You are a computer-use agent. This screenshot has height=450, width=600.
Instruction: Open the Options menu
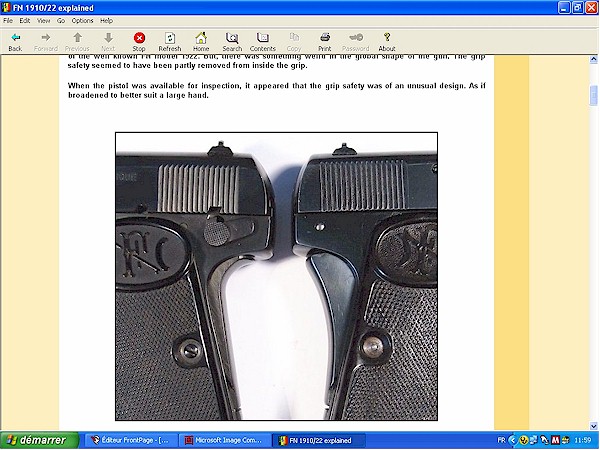82,21
